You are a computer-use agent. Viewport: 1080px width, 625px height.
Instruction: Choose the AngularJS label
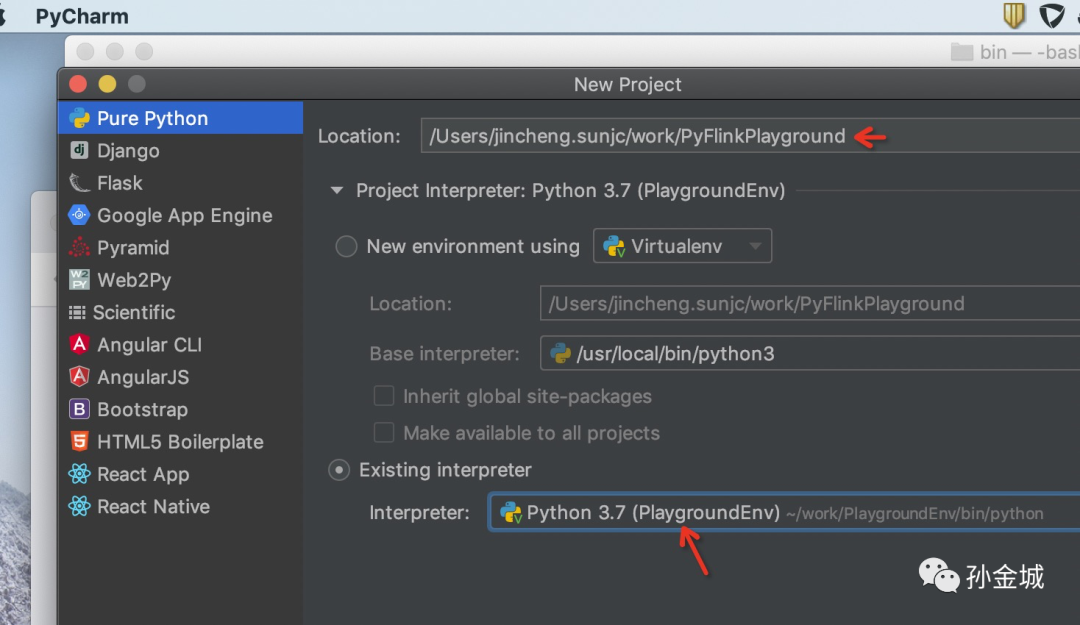pyautogui.click(x=143, y=377)
